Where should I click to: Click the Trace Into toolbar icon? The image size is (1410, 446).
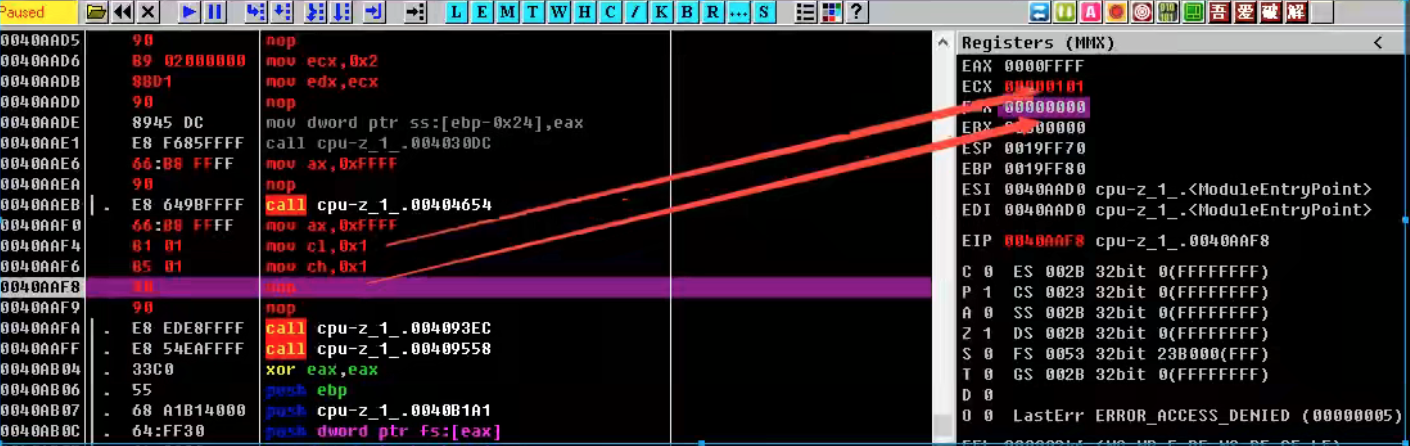pyautogui.click(x=315, y=13)
